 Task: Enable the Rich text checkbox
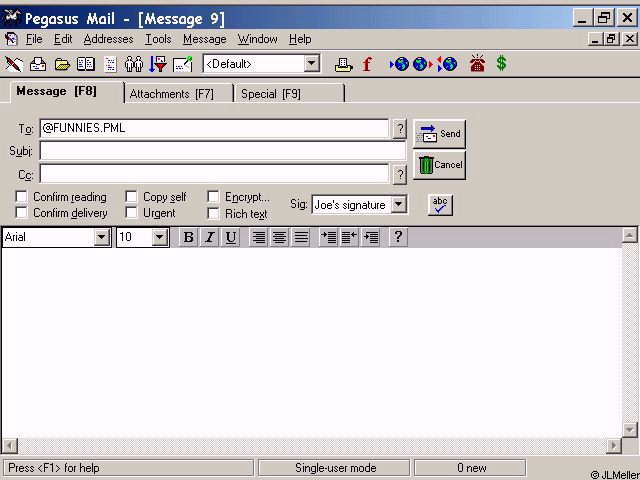(213, 213)
